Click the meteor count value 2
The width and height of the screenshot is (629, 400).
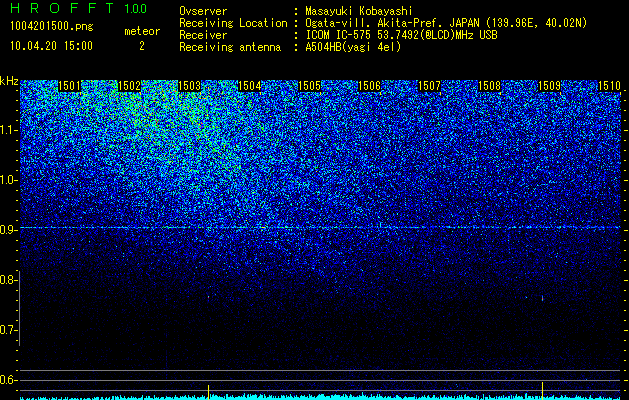[x=142, y=46]
